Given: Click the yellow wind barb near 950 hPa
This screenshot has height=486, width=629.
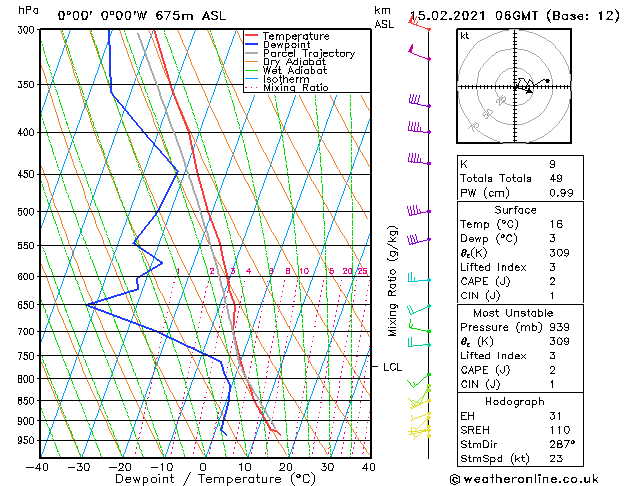Looking at the screenshot, I should pos(420,431).
